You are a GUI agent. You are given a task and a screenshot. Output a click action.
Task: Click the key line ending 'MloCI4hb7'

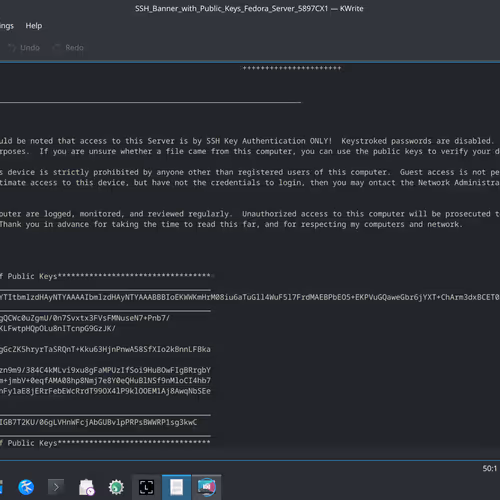pos(105,380)
